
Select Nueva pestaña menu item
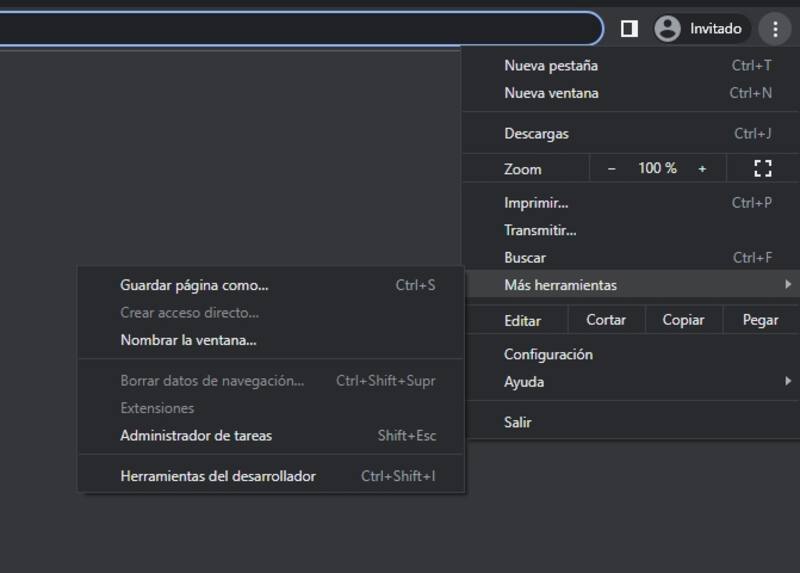pos(551,66)
